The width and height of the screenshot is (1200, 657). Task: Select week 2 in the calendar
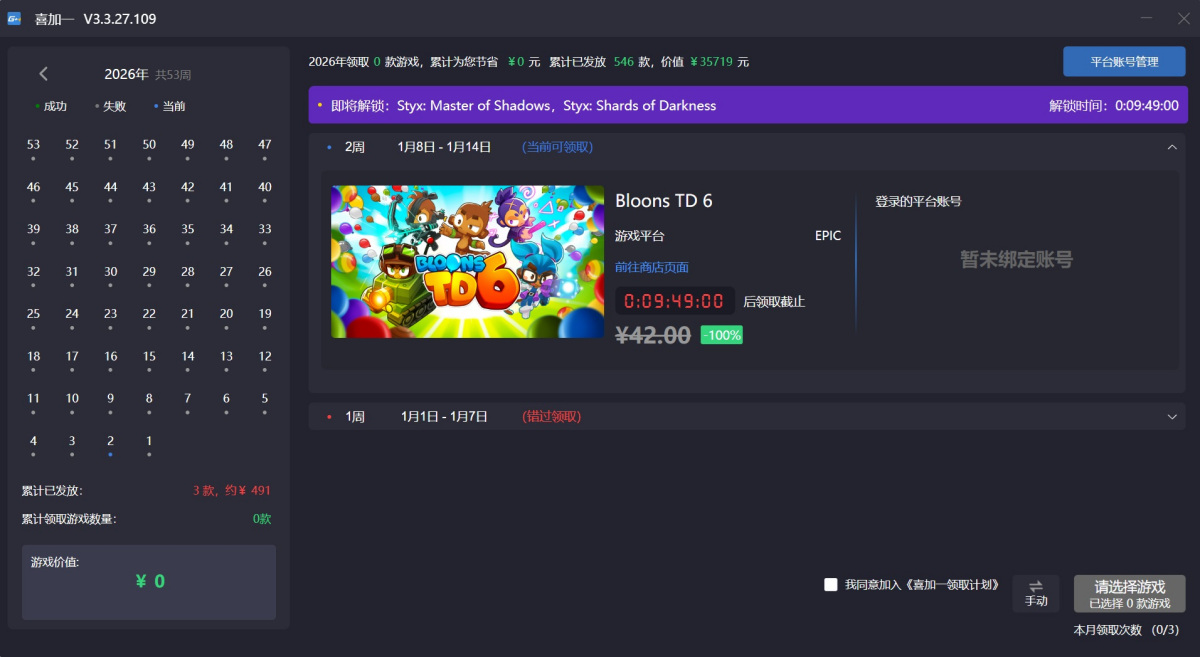point(110,441)
